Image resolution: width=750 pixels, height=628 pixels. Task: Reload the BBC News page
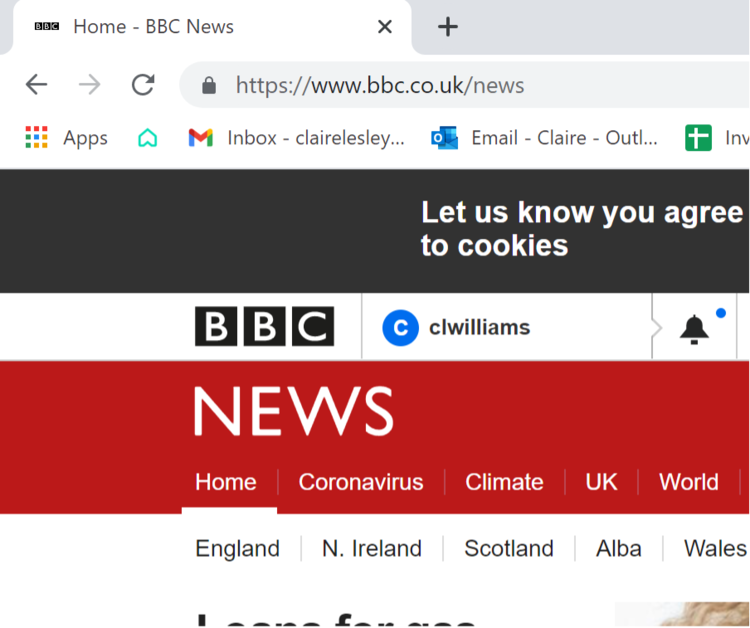[x=143, y=85]
